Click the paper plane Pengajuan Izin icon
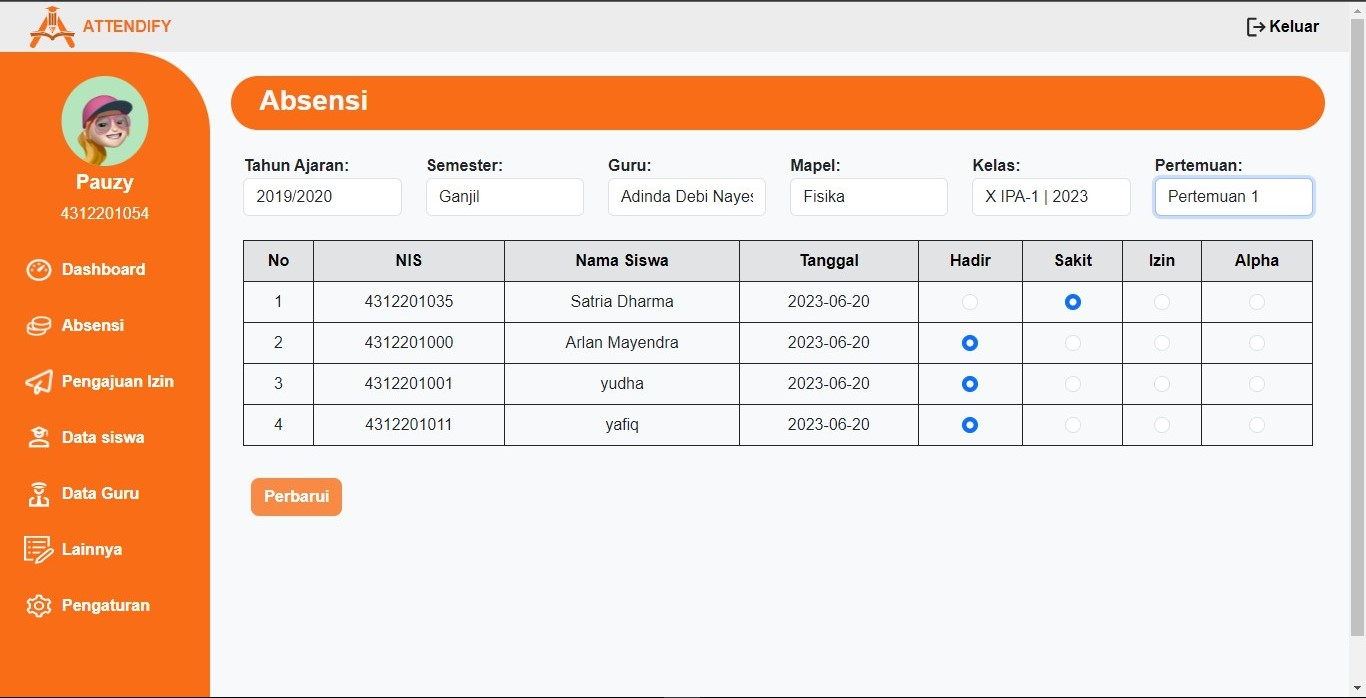 pyautogui.click(x=38, y=382)
